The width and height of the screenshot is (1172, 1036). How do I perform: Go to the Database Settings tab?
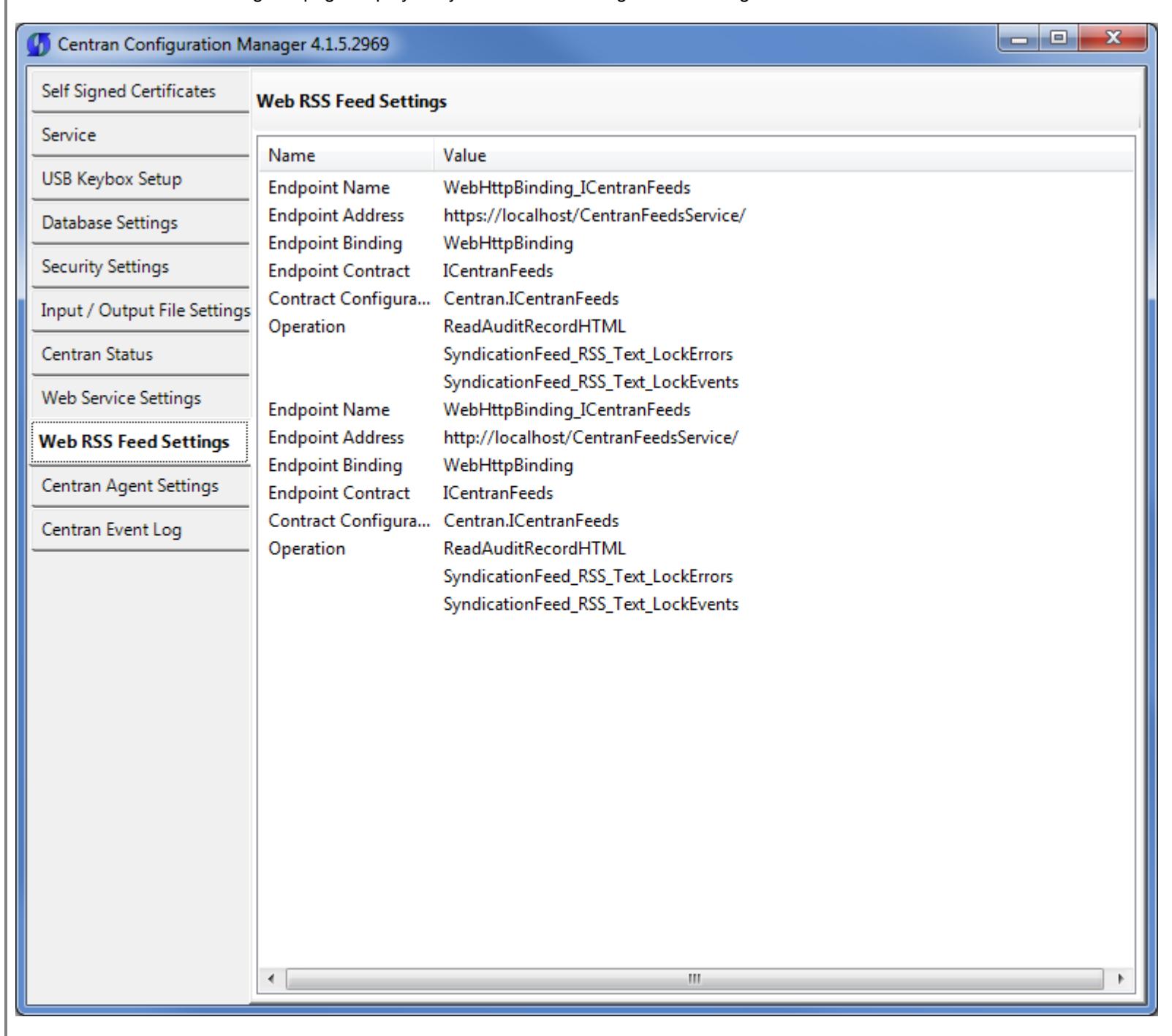(x=140, y=223)
